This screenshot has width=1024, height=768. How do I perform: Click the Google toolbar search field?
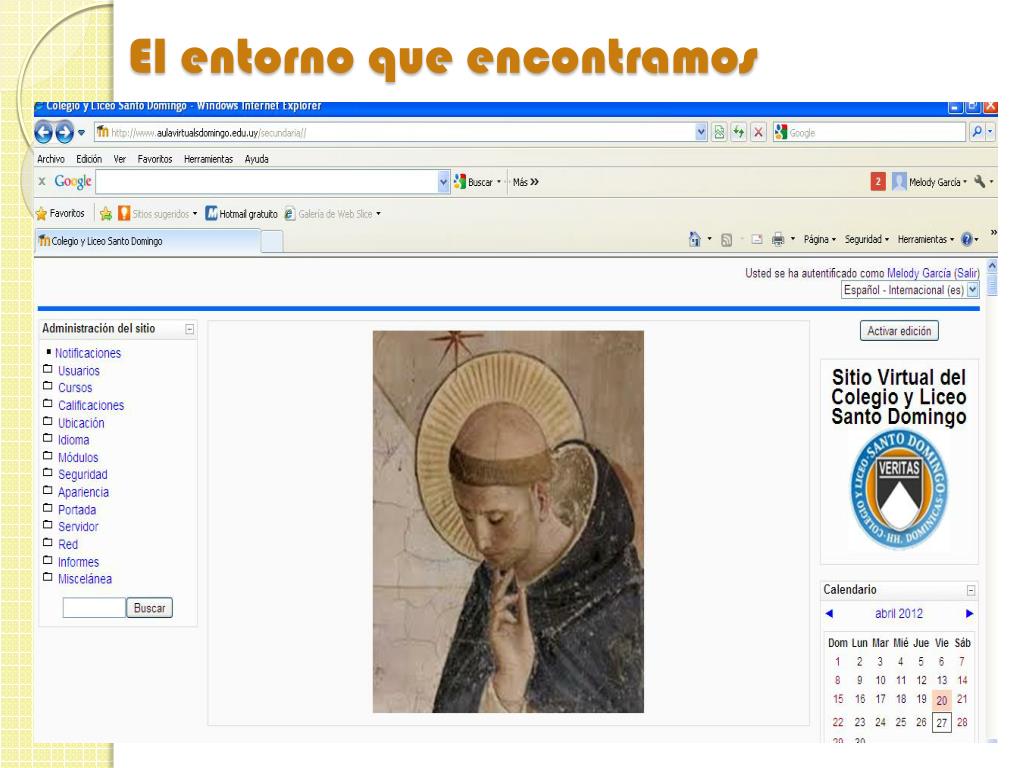click(x=267, y=182)
